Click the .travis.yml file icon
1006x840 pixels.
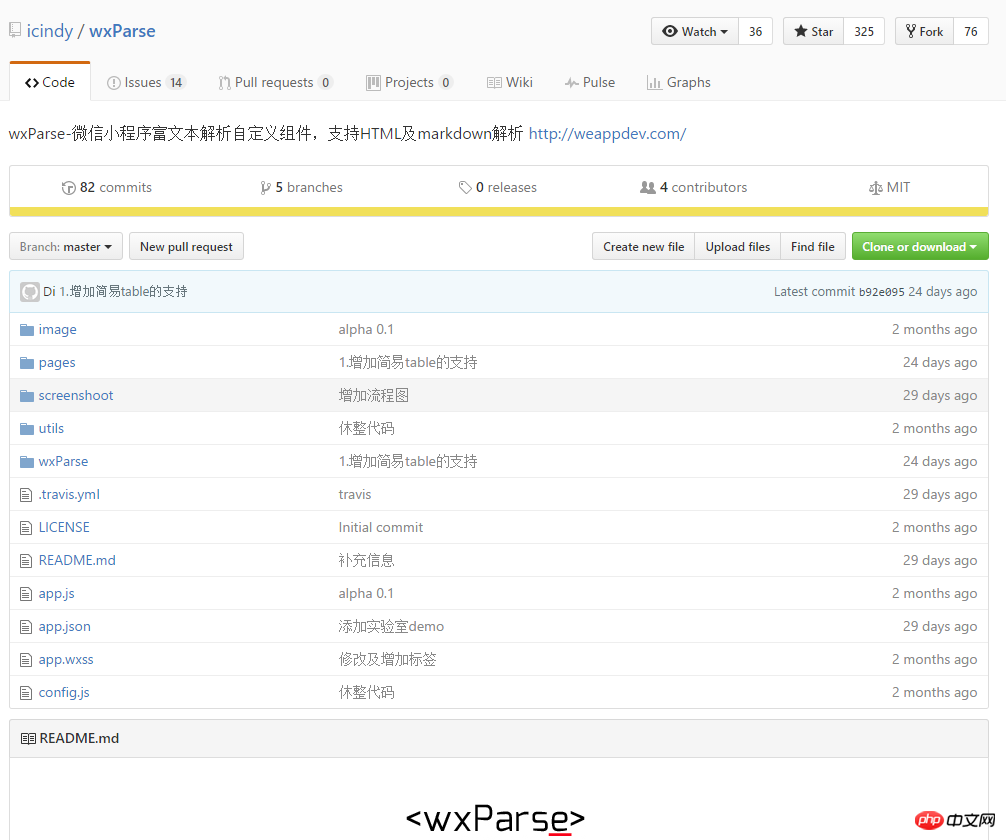pos(27,495)
